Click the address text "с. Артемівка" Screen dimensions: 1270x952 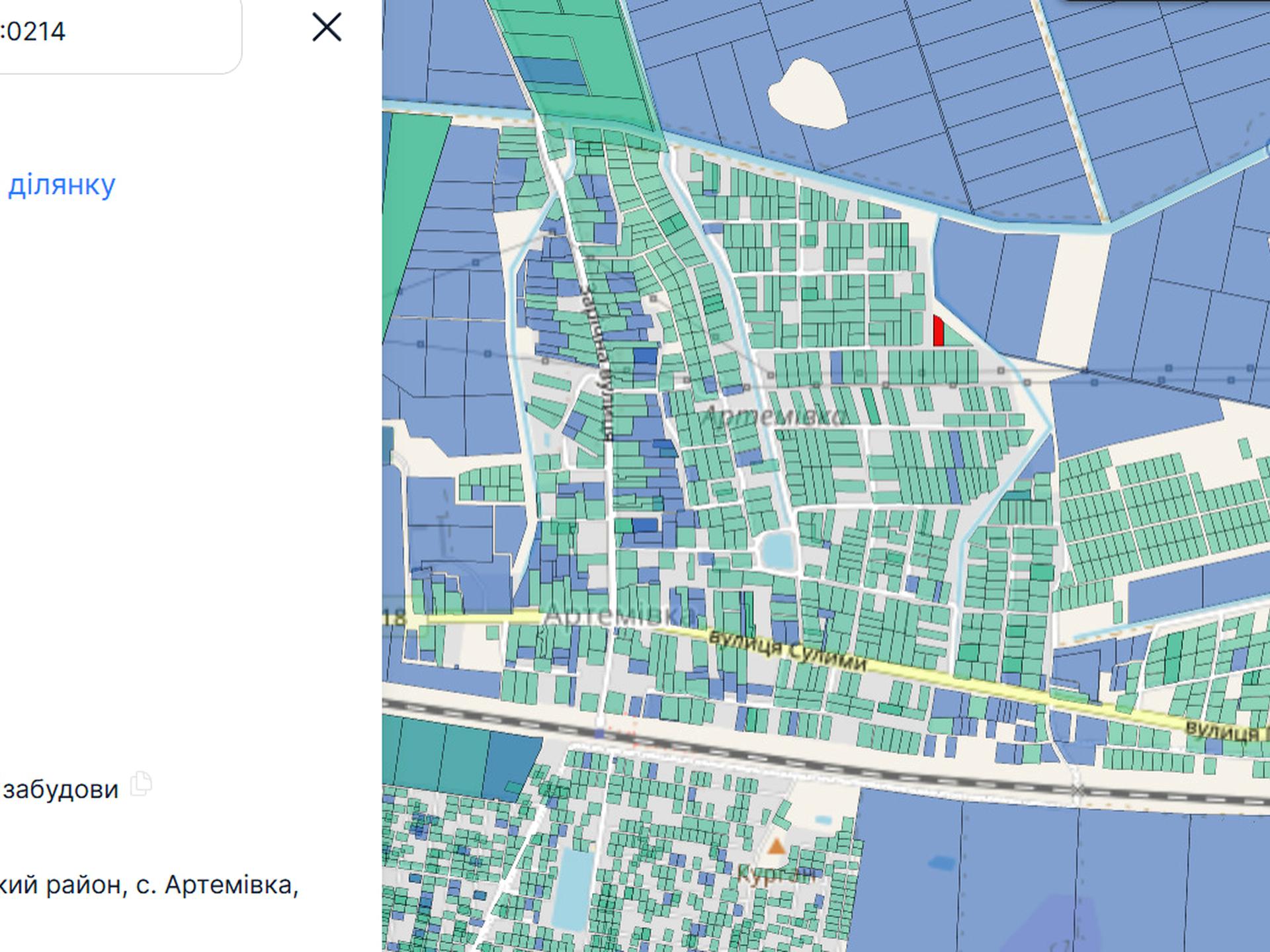(217, 885)
